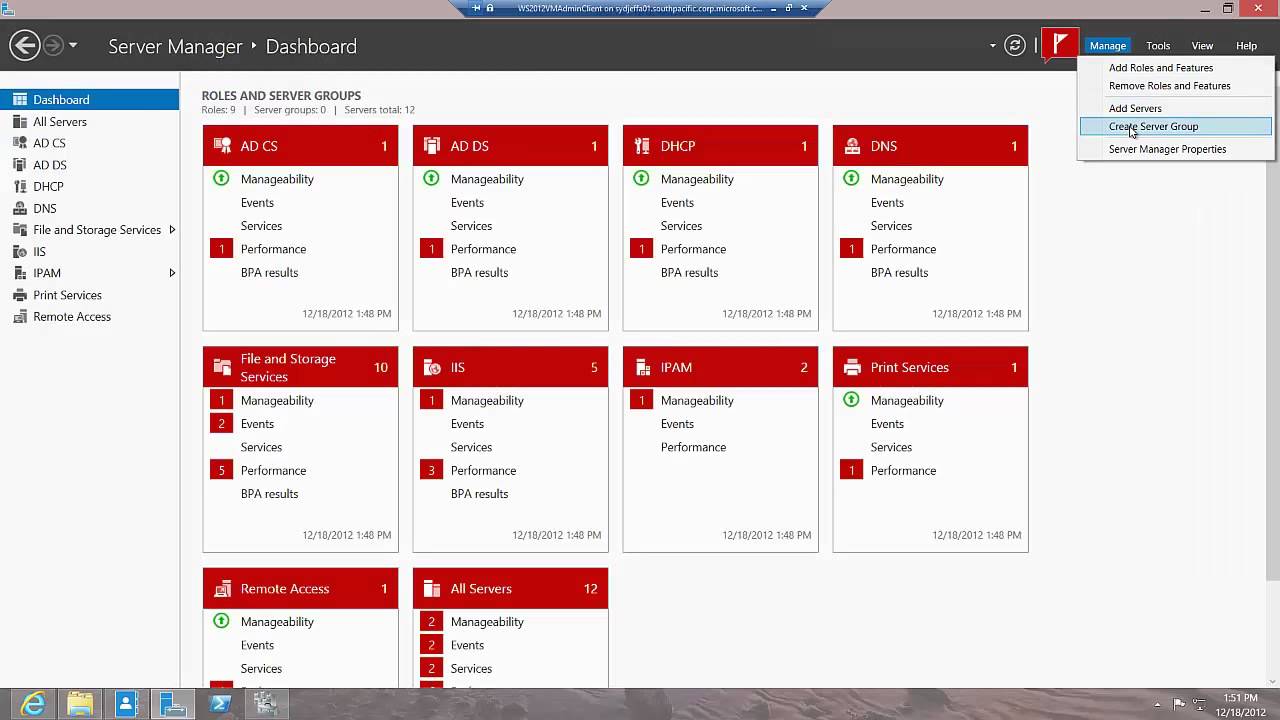This screenshot has width=1280, height=720.
Task: Click the IPAM tile header icon
Action: tap(642, 368)
